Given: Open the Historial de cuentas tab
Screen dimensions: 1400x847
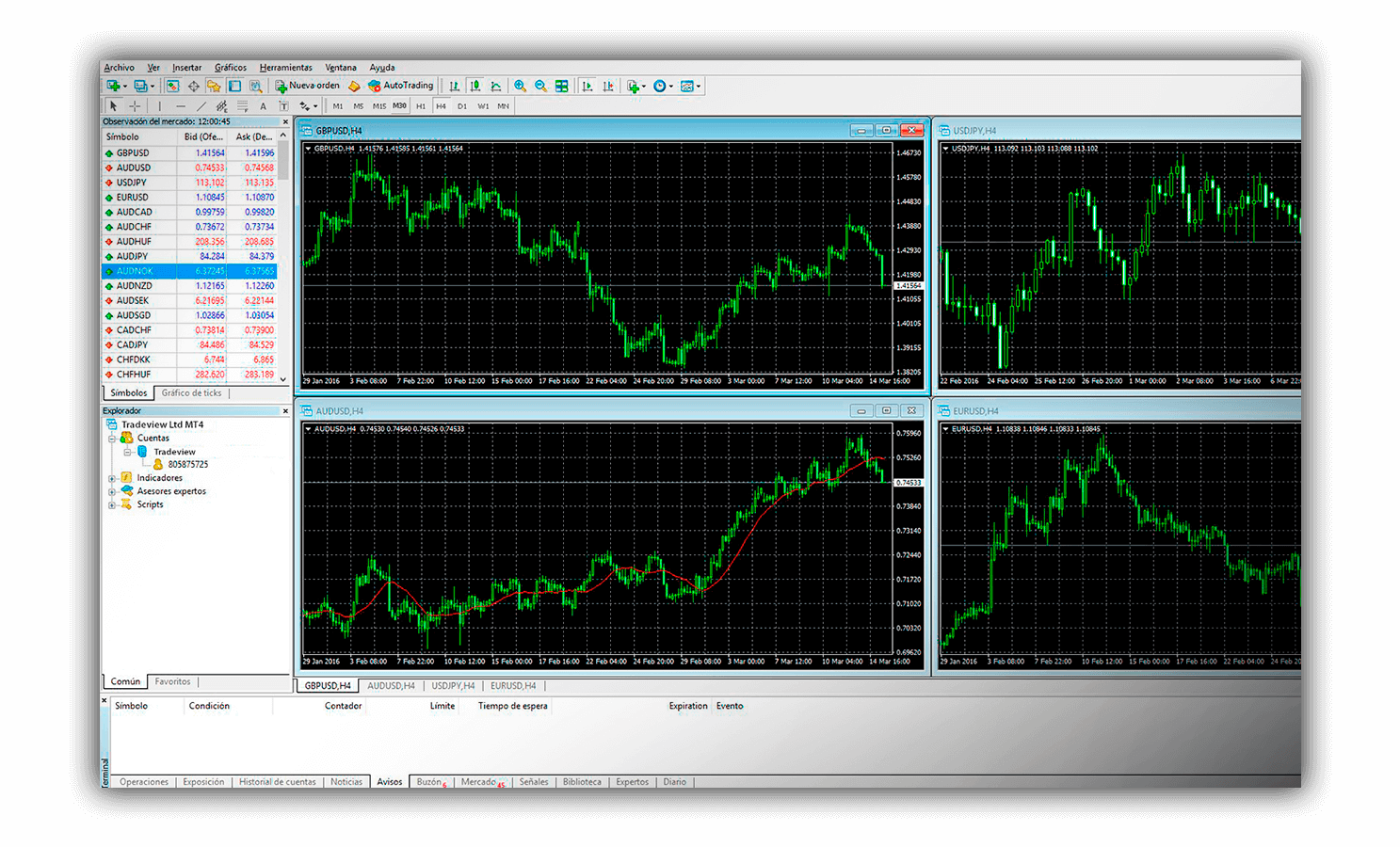Looking at the screenshot, I should click(277, 782).
